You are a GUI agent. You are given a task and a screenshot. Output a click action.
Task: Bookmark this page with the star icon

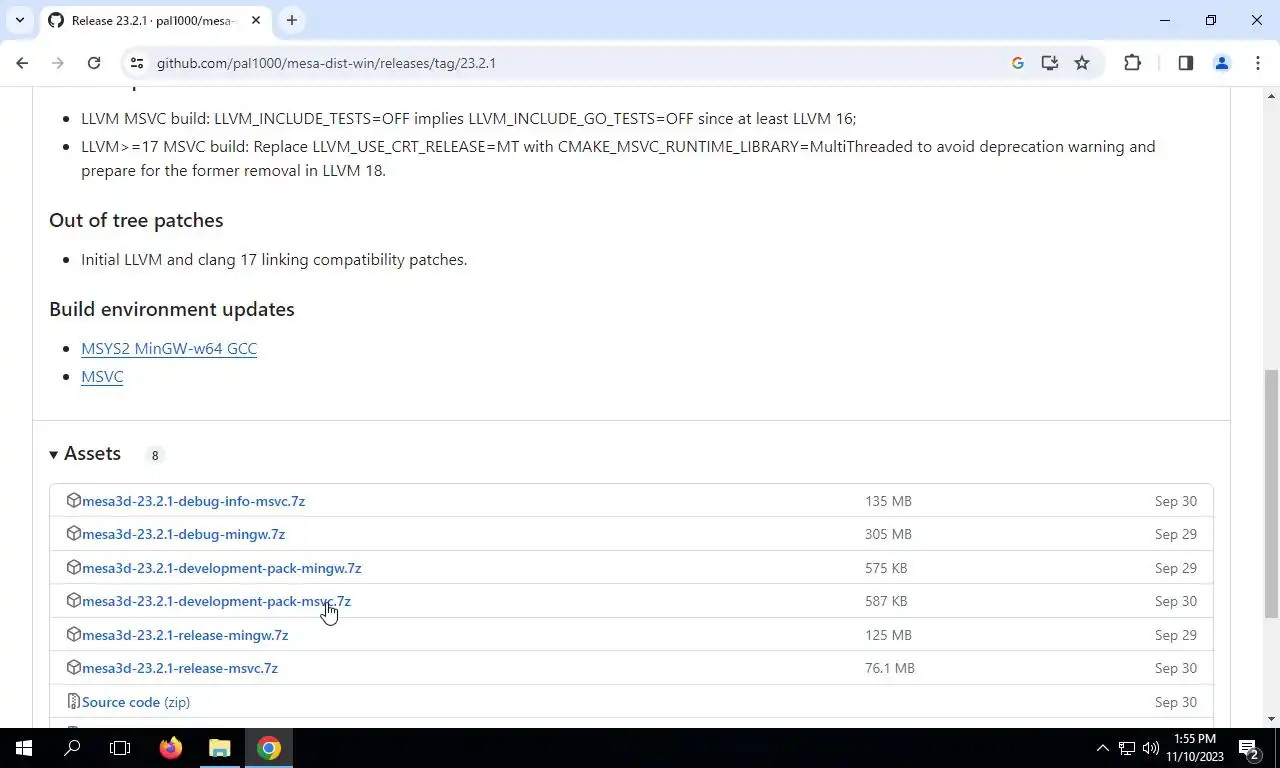(1082, 63)
